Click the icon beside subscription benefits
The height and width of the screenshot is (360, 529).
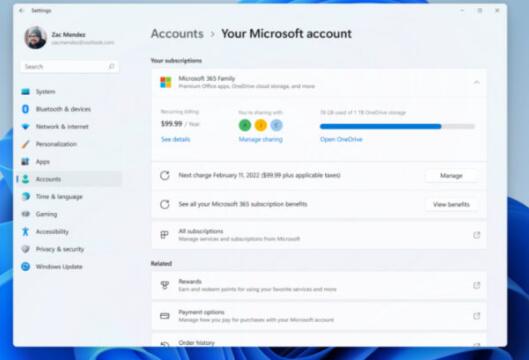coord(165,204)
